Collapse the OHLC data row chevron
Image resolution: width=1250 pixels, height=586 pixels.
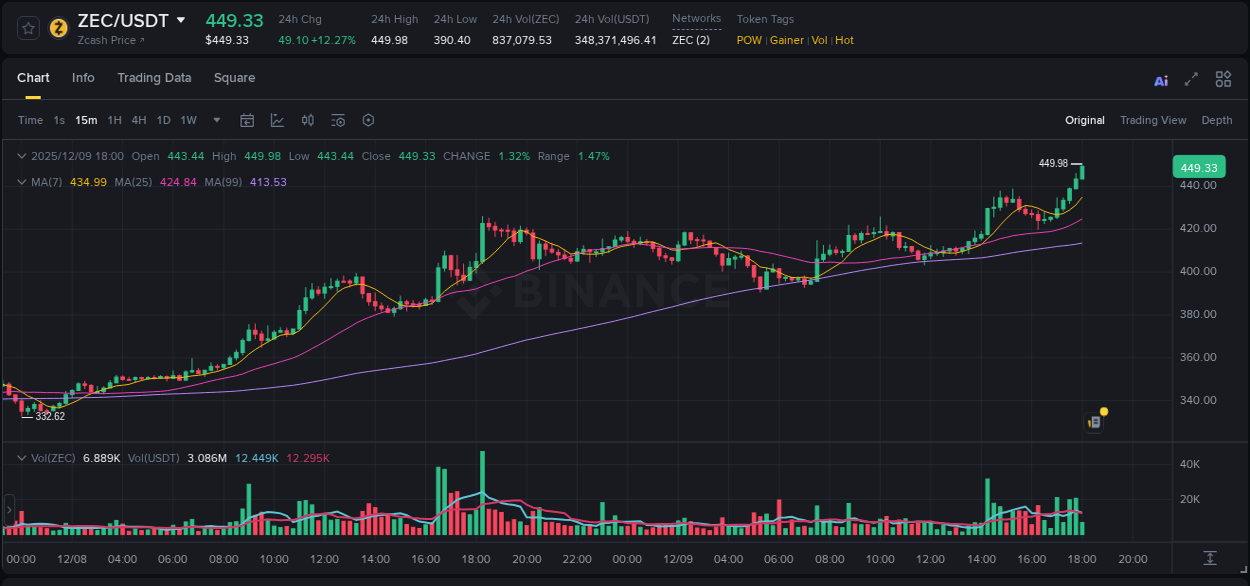[x=22, y=156]
